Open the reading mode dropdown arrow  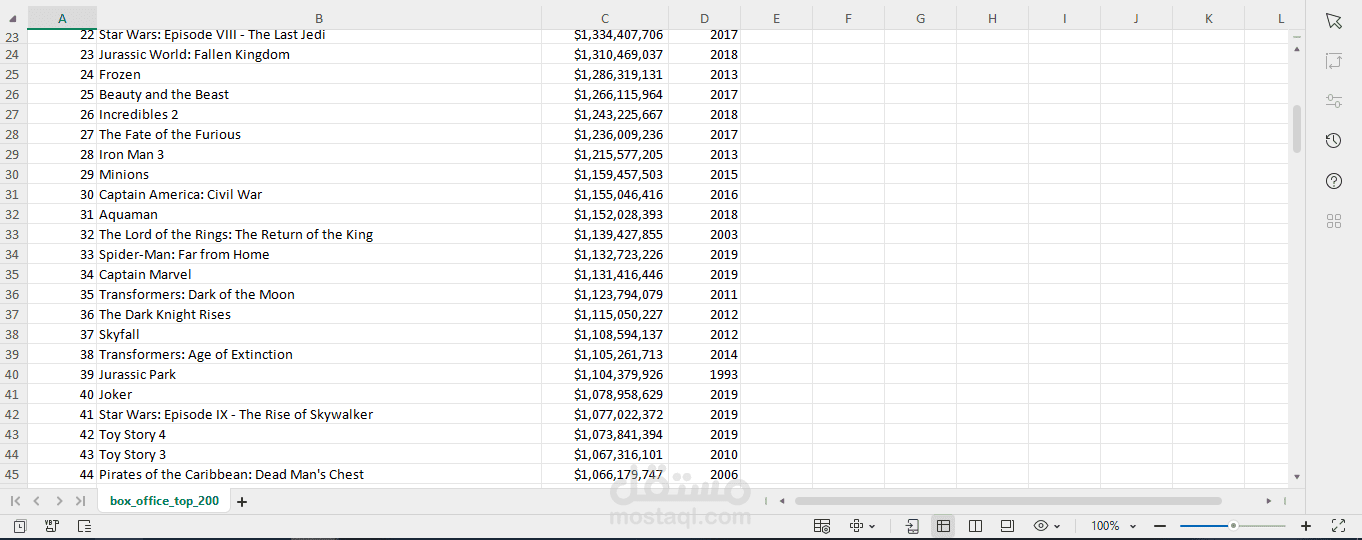pyautogui.click(x=872, y=527)
